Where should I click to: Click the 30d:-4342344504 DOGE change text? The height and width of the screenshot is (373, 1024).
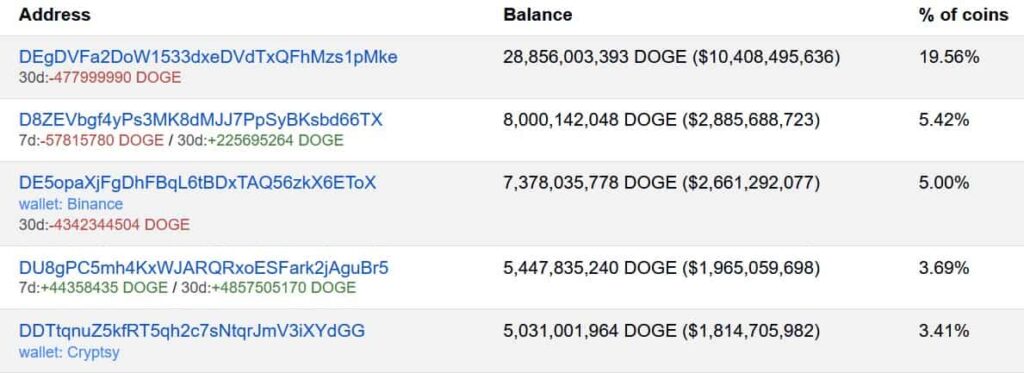104,225
